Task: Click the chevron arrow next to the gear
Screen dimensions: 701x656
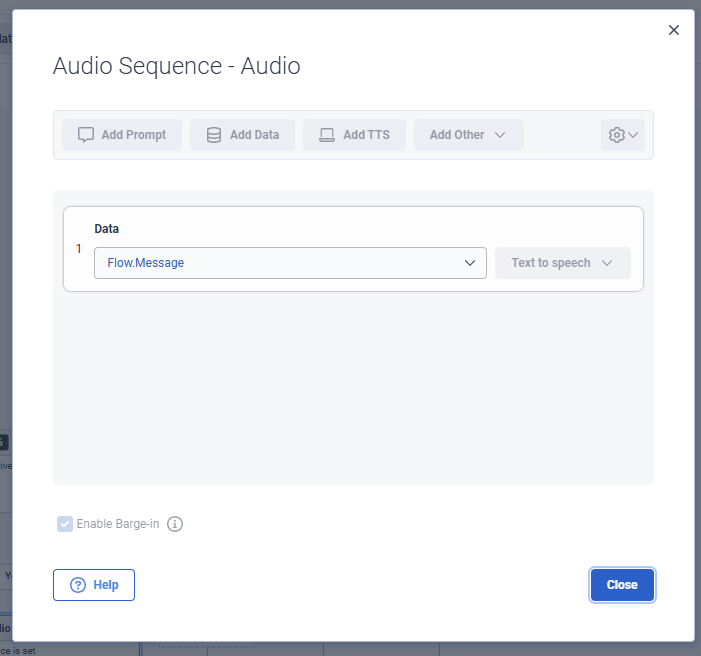Action: click(633, 135)
